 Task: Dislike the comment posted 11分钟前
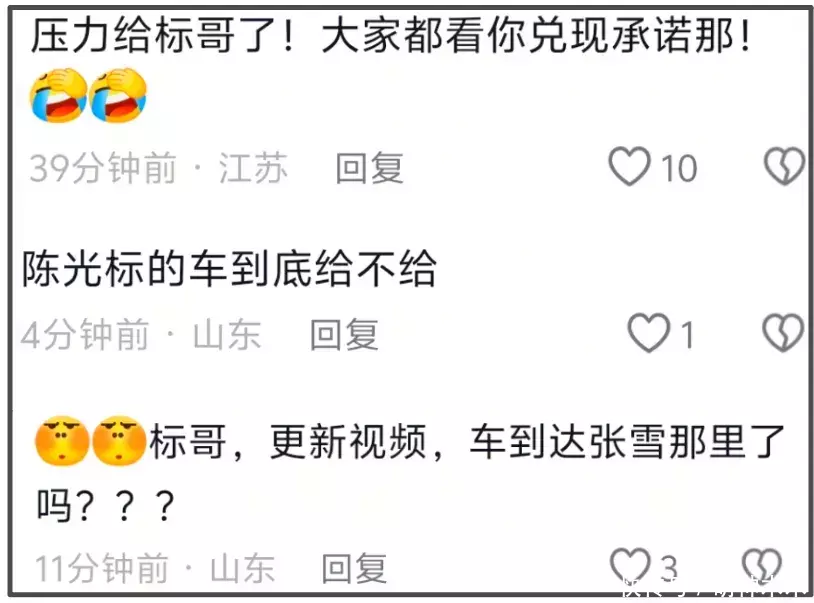coord(762,566)
